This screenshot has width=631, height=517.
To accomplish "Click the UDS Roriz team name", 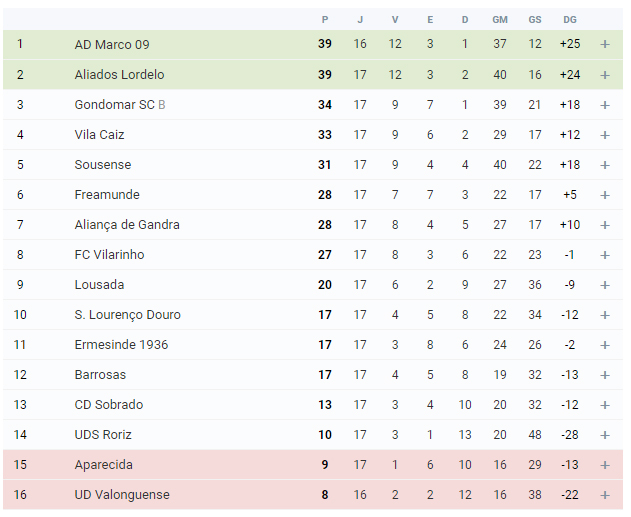I will [103, 435].
